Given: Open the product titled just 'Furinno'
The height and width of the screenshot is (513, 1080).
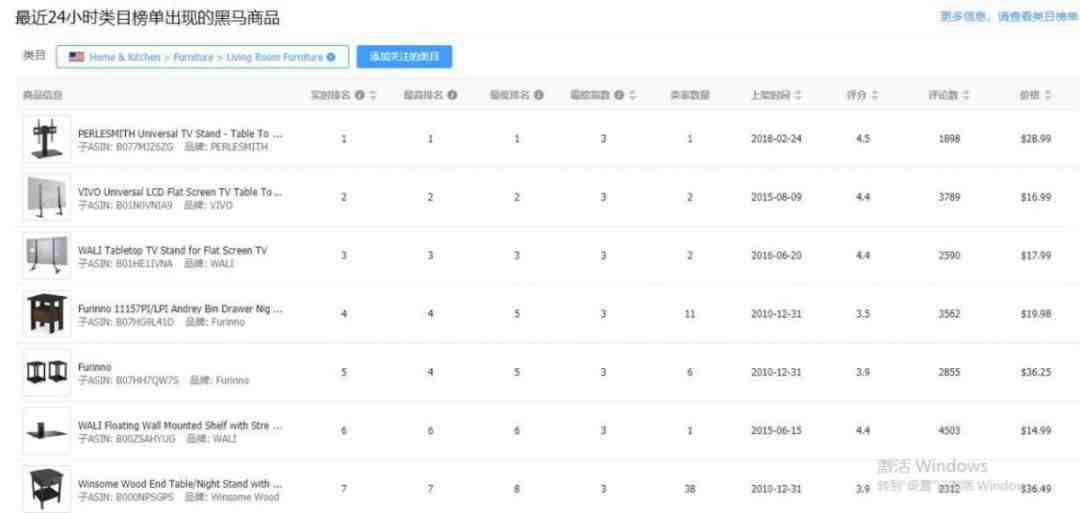Looking at the screenshot, I should click(x=94, y=368).
